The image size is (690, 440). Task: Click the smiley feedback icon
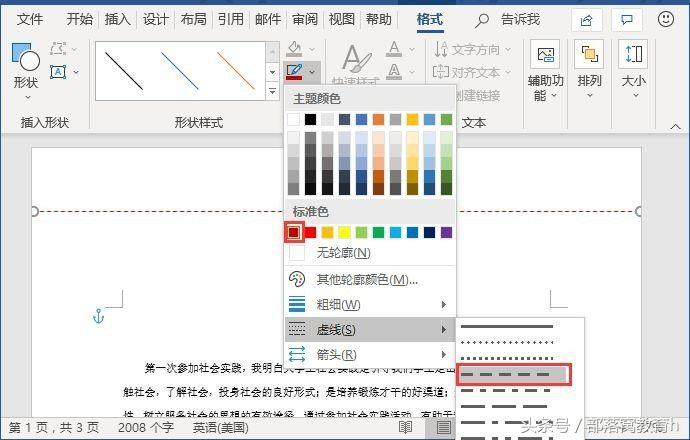click(x=665, y=19)
